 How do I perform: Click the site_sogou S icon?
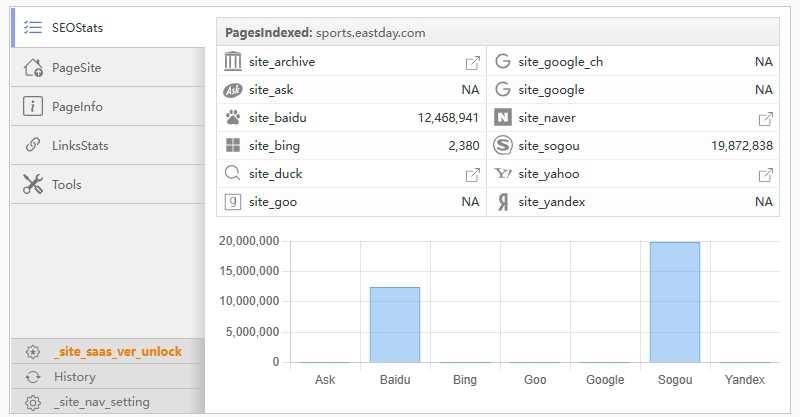point(503,145)
